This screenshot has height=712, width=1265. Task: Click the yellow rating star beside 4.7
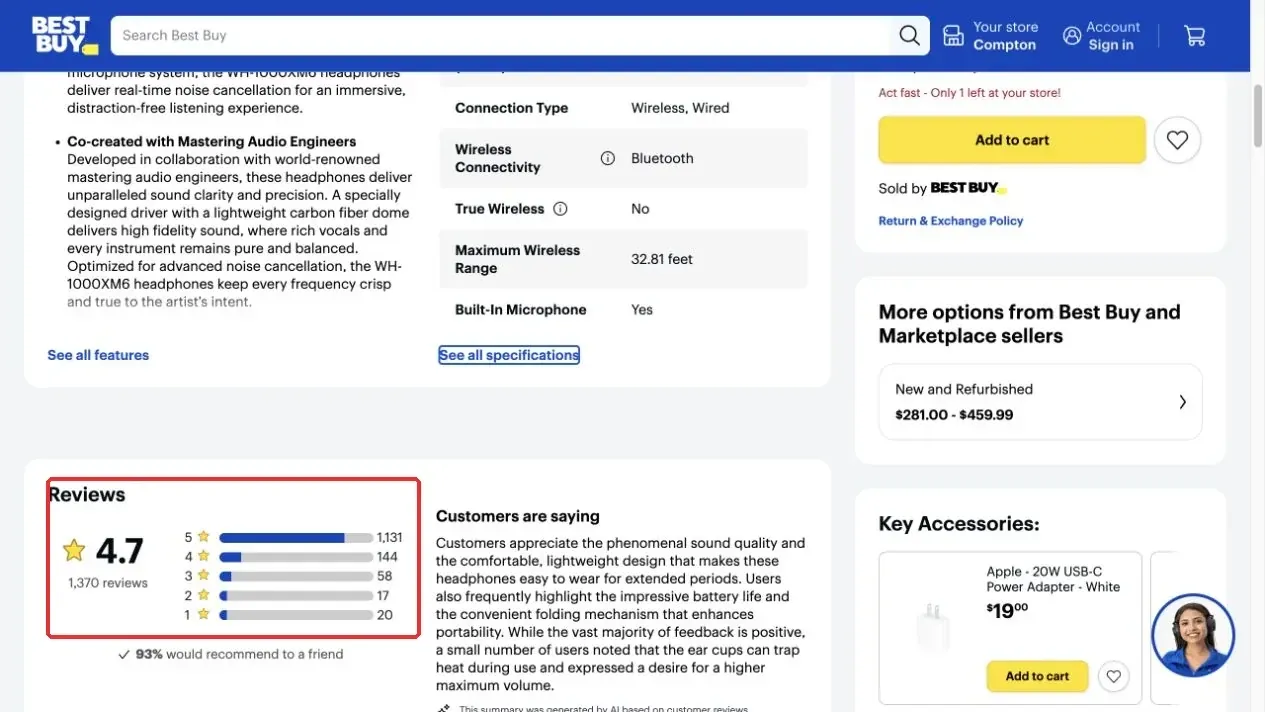[x=74, y=550]
